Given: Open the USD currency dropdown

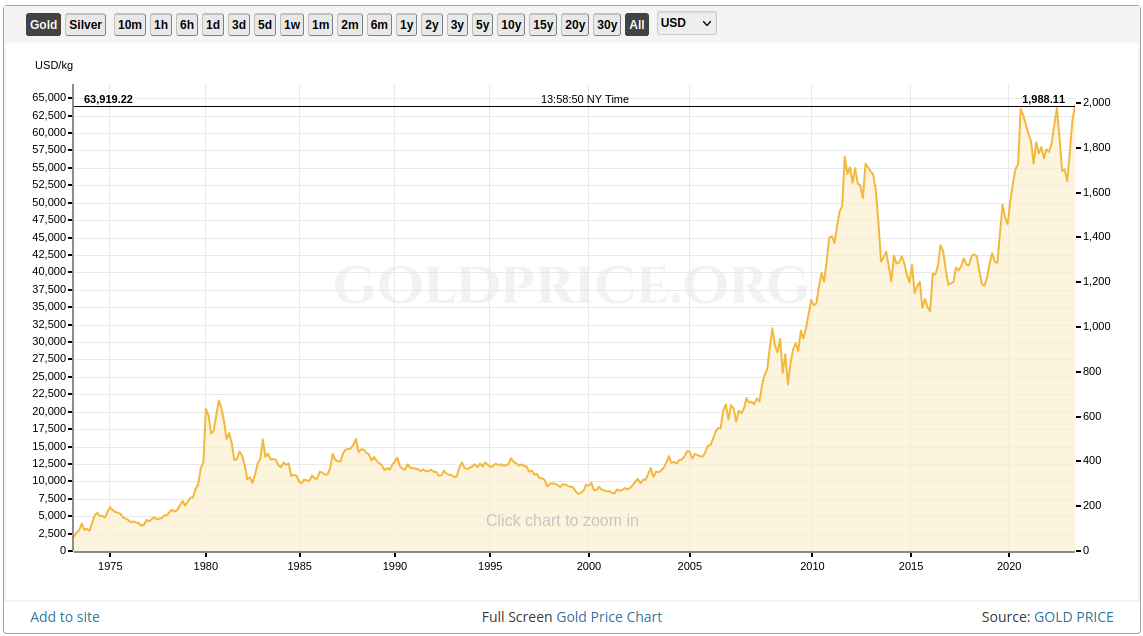Looking at the screenshot, I should [686, 24].
